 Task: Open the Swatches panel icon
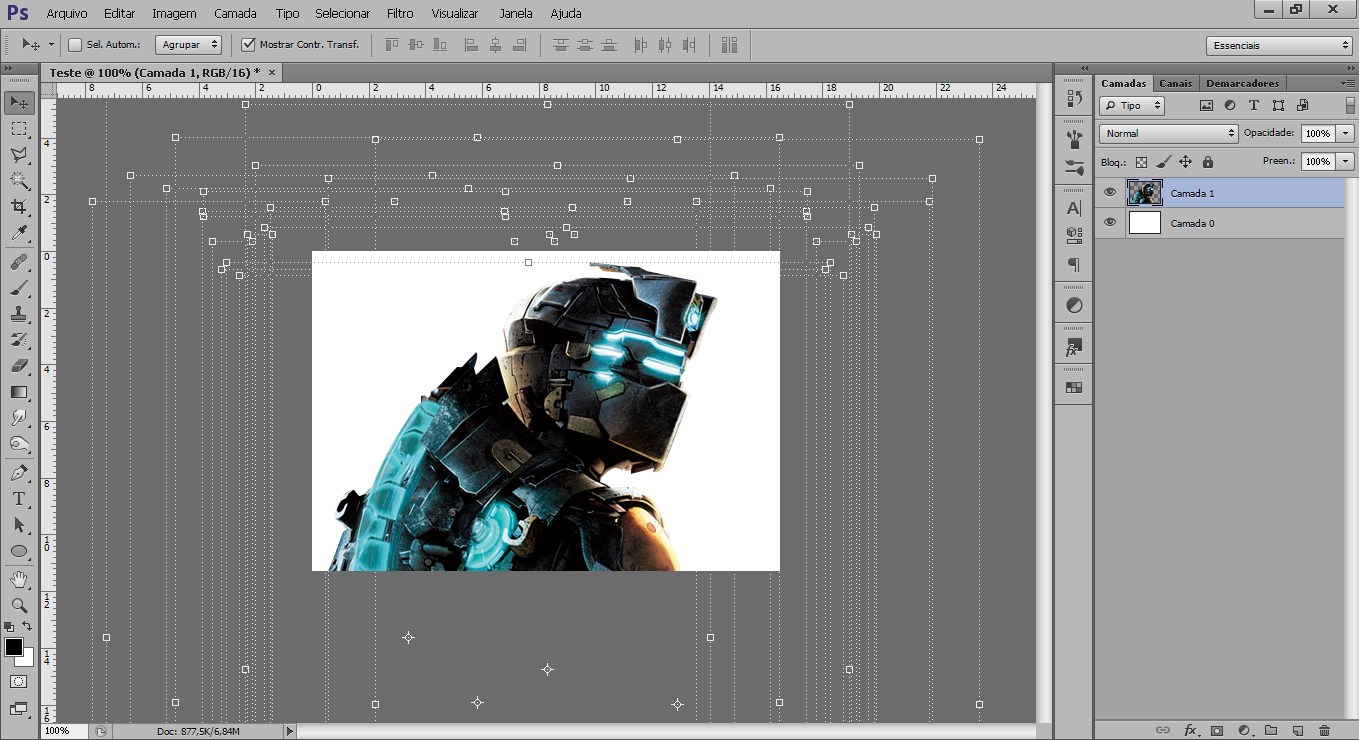[1074, 388]
